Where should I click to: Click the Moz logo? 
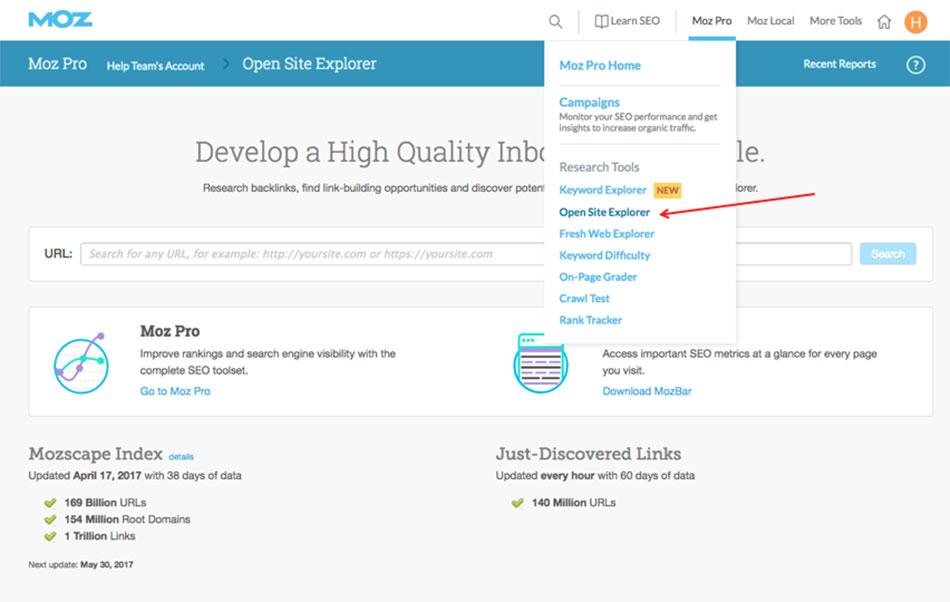(60, 19)
